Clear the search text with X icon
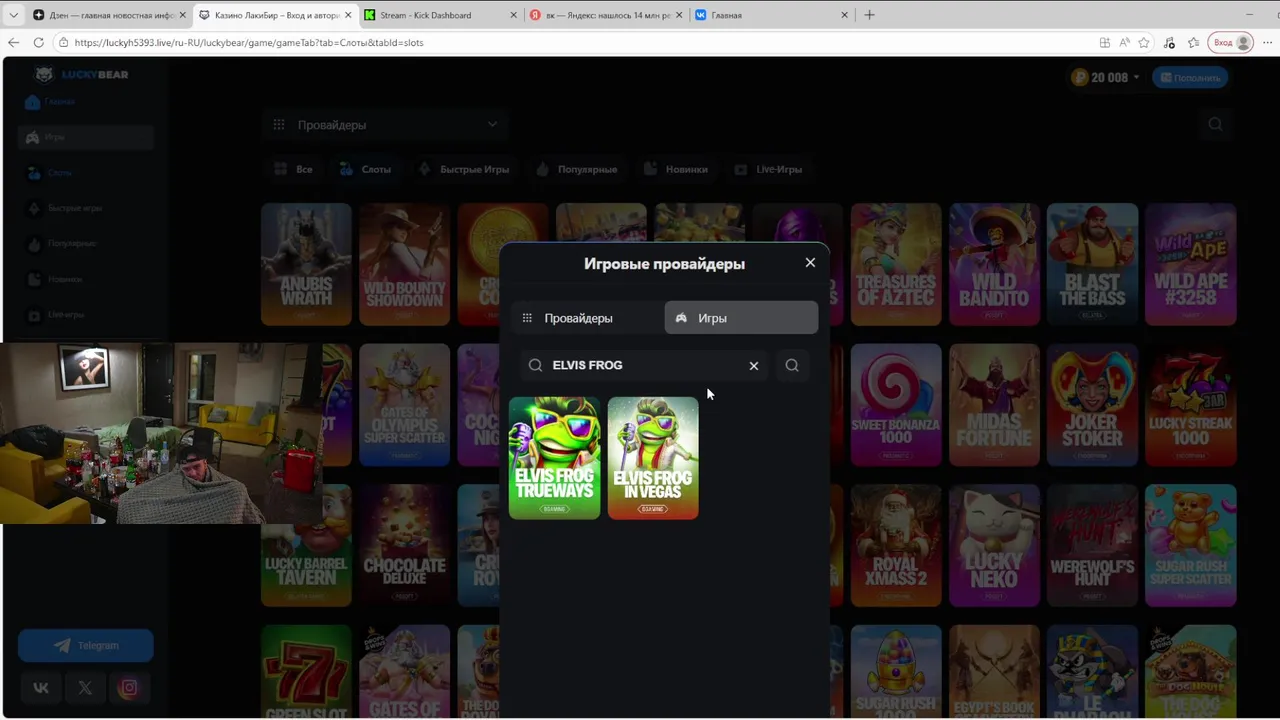 click(x=754, y=366)
